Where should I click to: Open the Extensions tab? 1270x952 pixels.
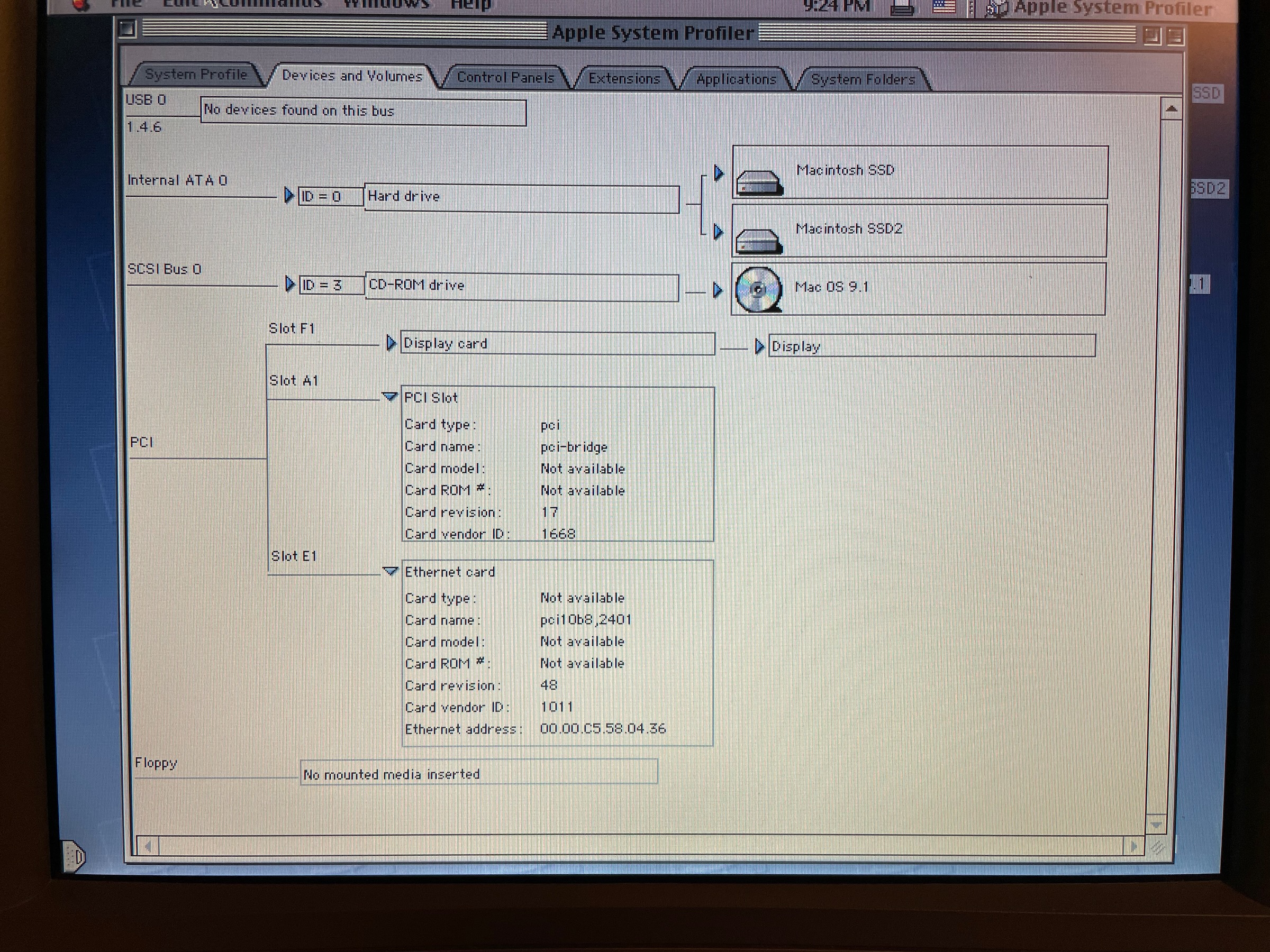click(x=624, y=78)
